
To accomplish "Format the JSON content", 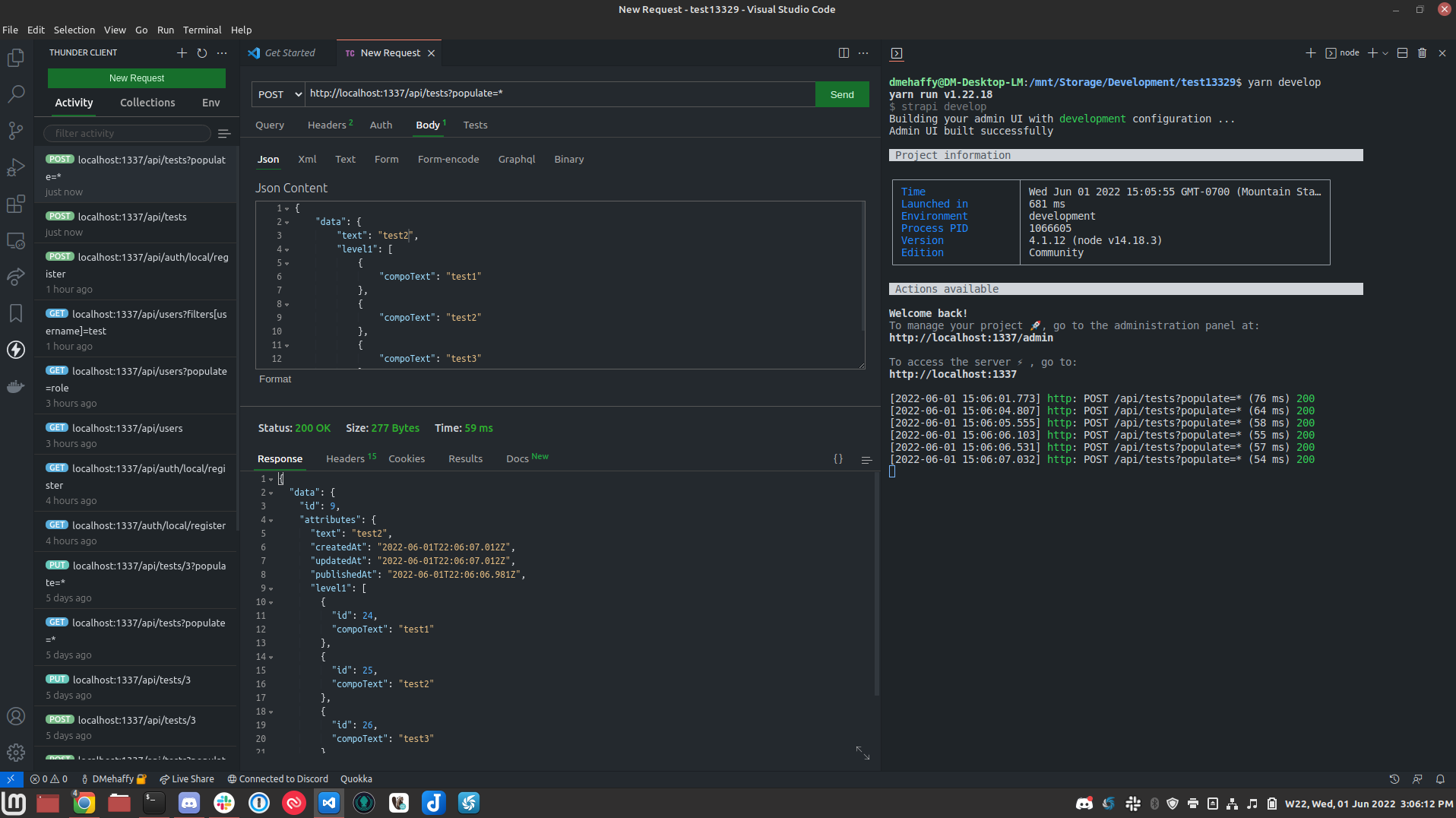I will pyautogui.click(x=275, y=379).
